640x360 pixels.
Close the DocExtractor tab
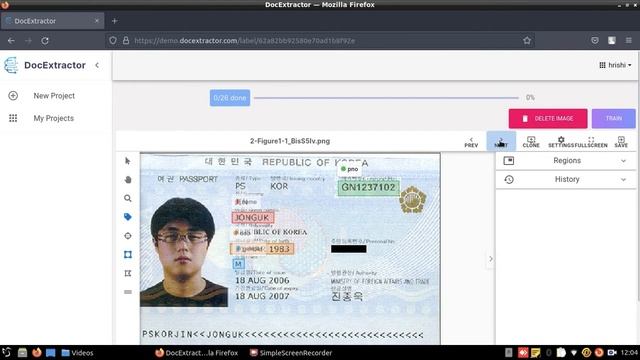coord(97,21)
